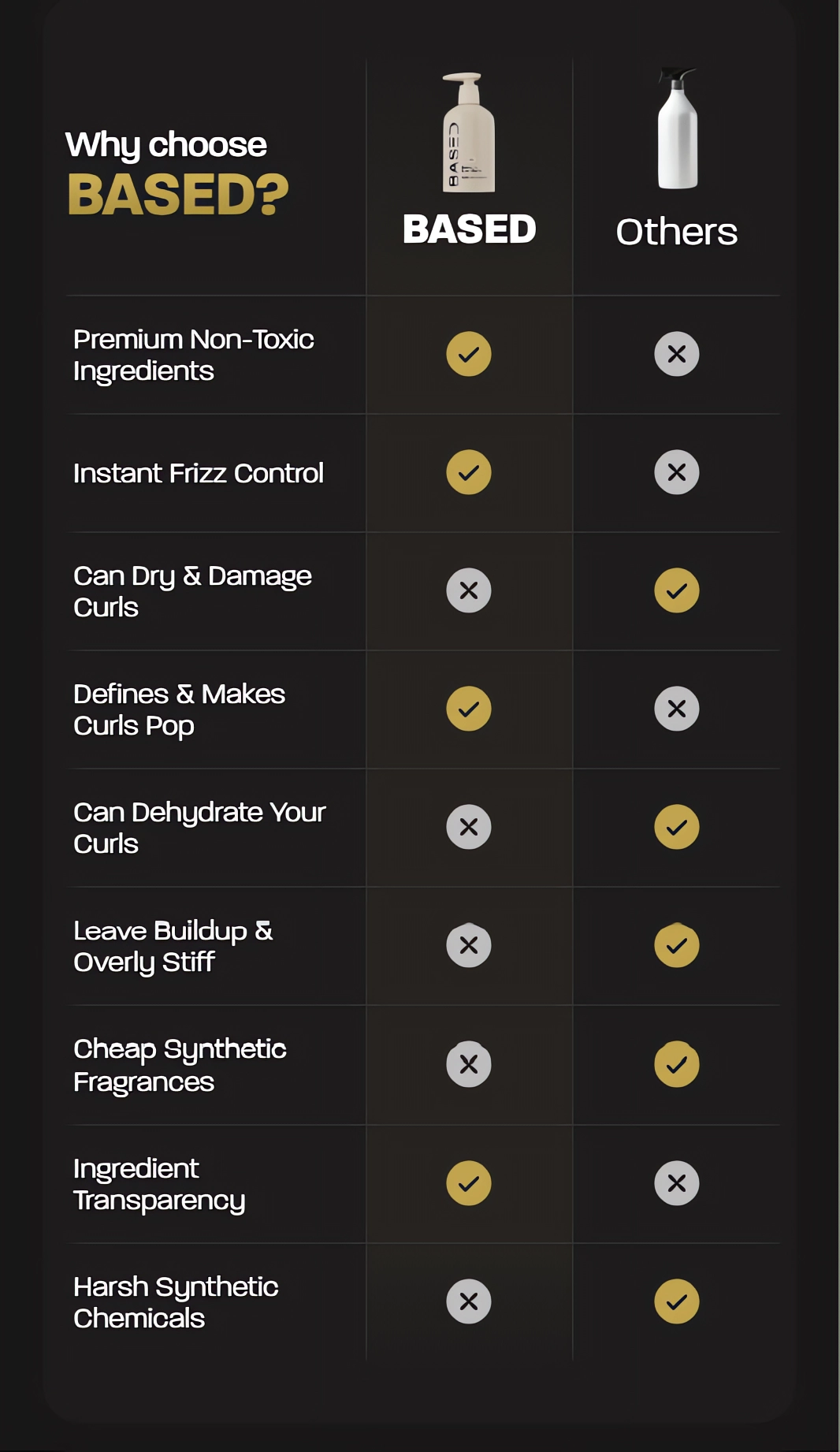Click Others checkmark for Harsh Synthetic Chemicals
The height and width of the screenshot is (1452, 840).
coord(677,1301)
